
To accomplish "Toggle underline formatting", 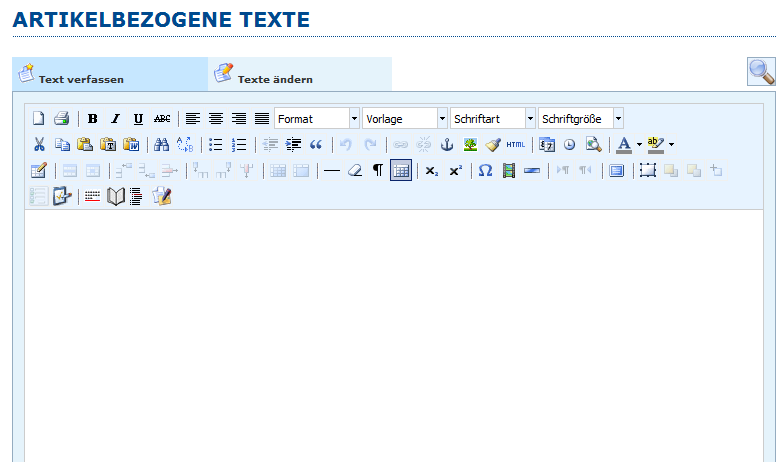I will click(x=138, y=119).
